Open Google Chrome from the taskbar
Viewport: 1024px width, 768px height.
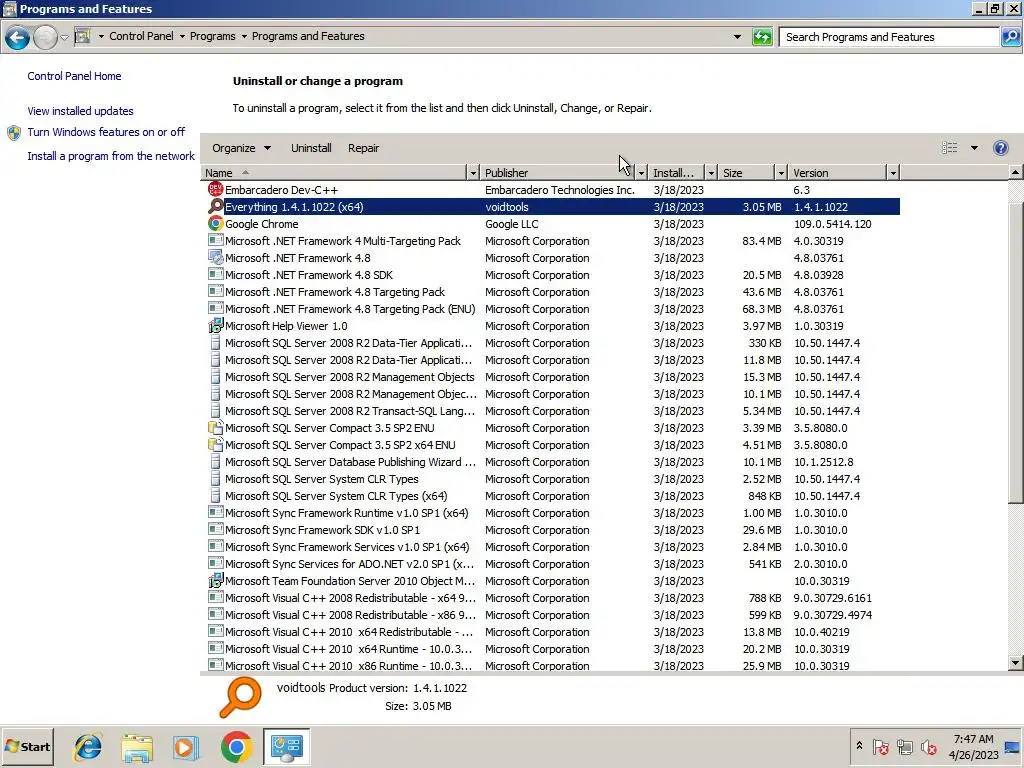click(236, 747)
